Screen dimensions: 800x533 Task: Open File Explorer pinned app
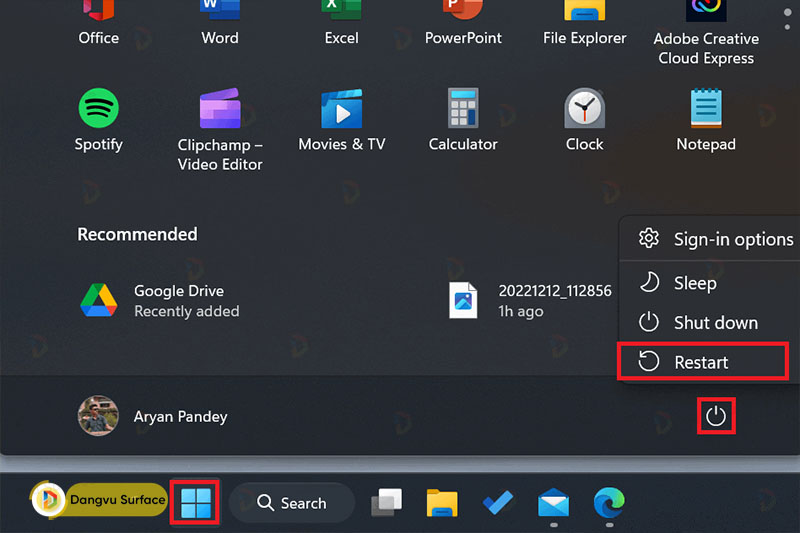pos(585,23)
